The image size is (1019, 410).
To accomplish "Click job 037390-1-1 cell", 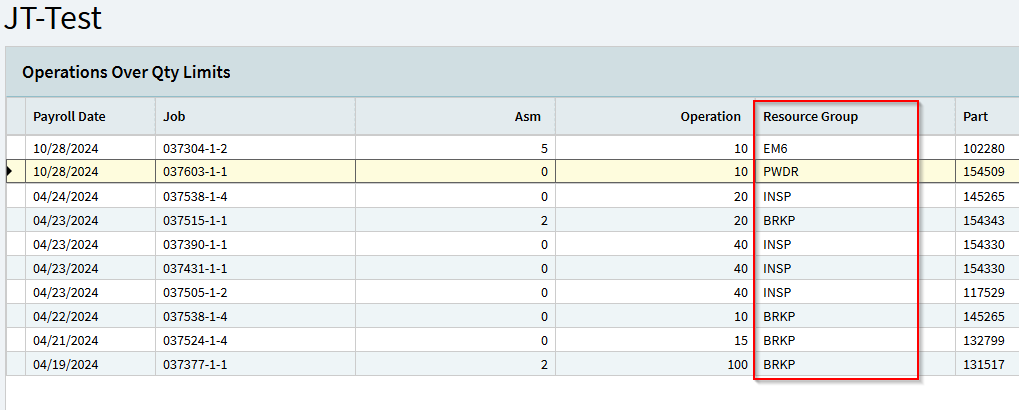I will 255,244.
